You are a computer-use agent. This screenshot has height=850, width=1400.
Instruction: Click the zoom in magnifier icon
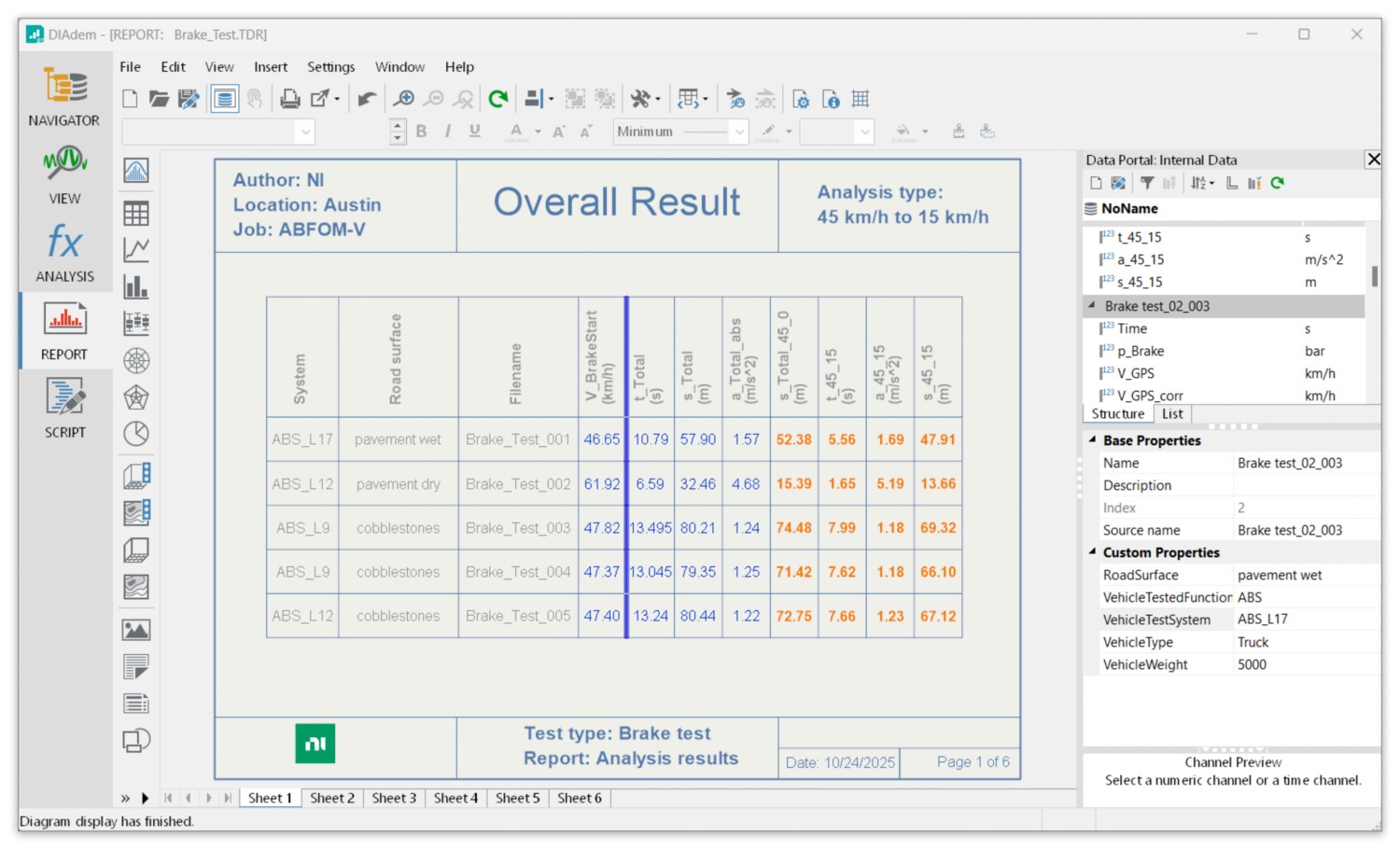[x=403, y=99]
